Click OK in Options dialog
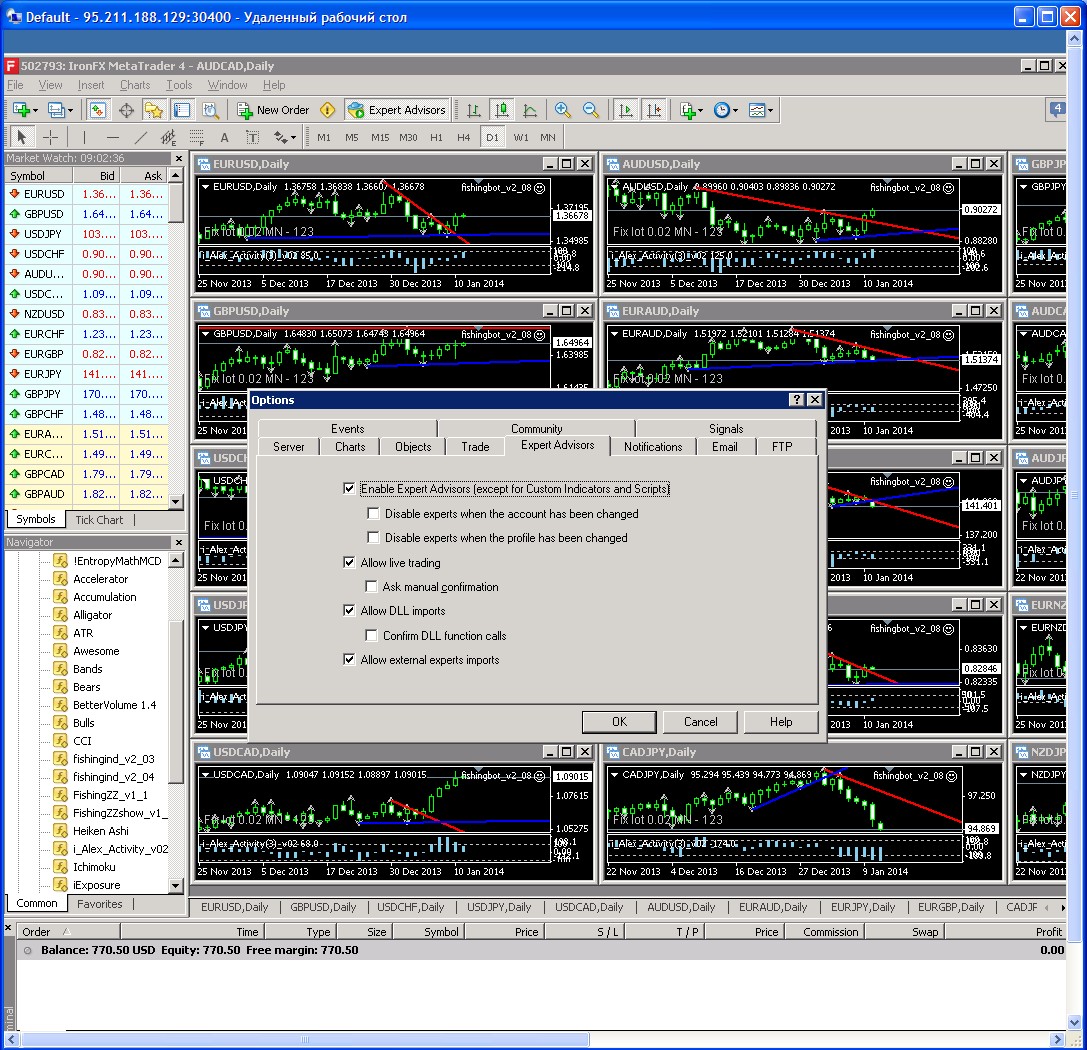Viewport: 1087px width, 1050px height. (619, 721)
